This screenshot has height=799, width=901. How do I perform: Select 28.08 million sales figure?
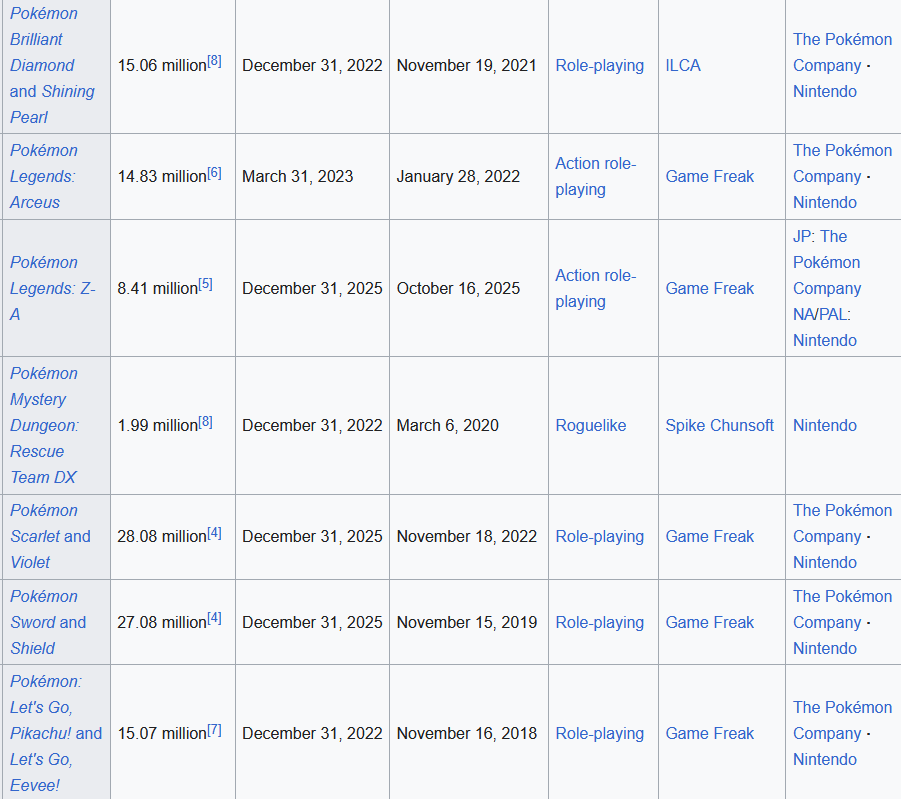point(162,536)
